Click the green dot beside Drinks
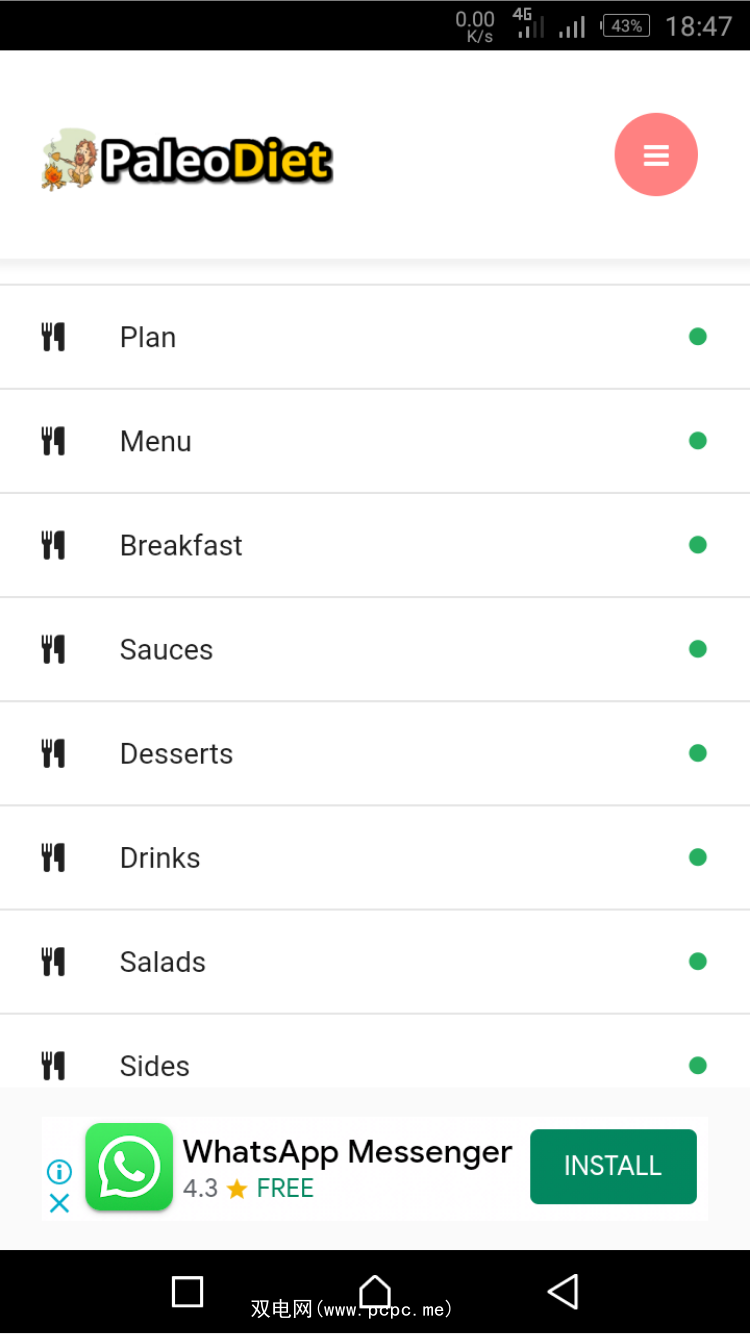Screen dimensions: 750x1334 pyautogui.click(x=698, y=857)
